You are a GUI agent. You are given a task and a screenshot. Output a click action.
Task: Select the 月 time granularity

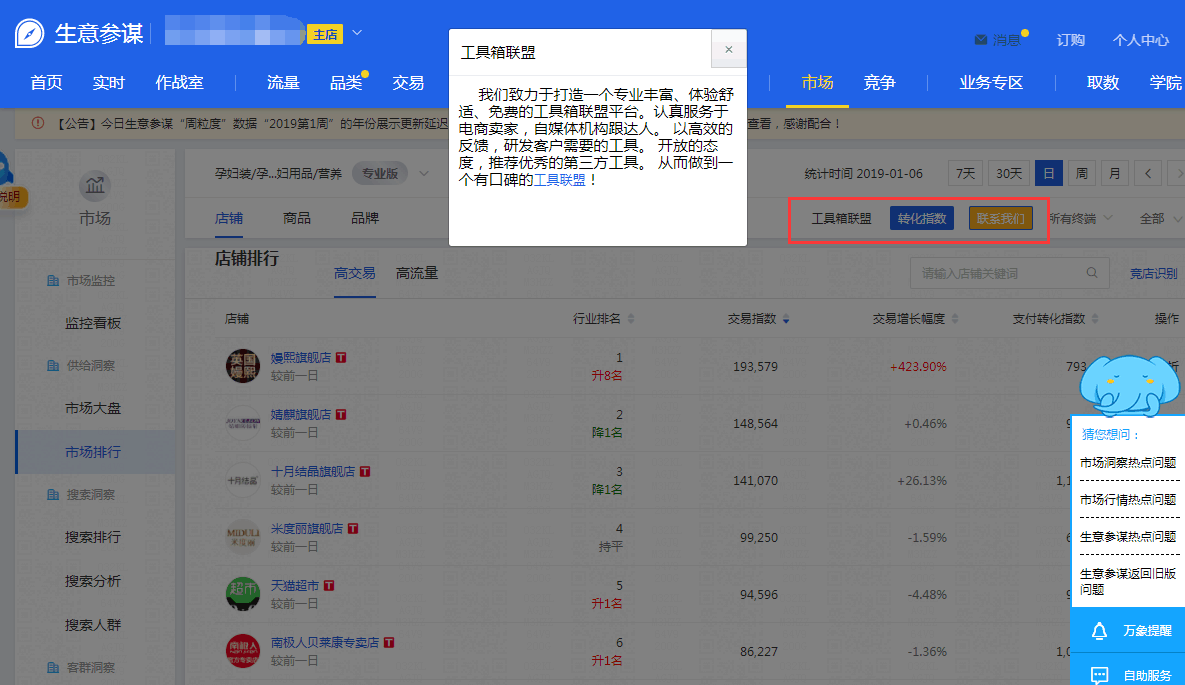point(1115,173)
